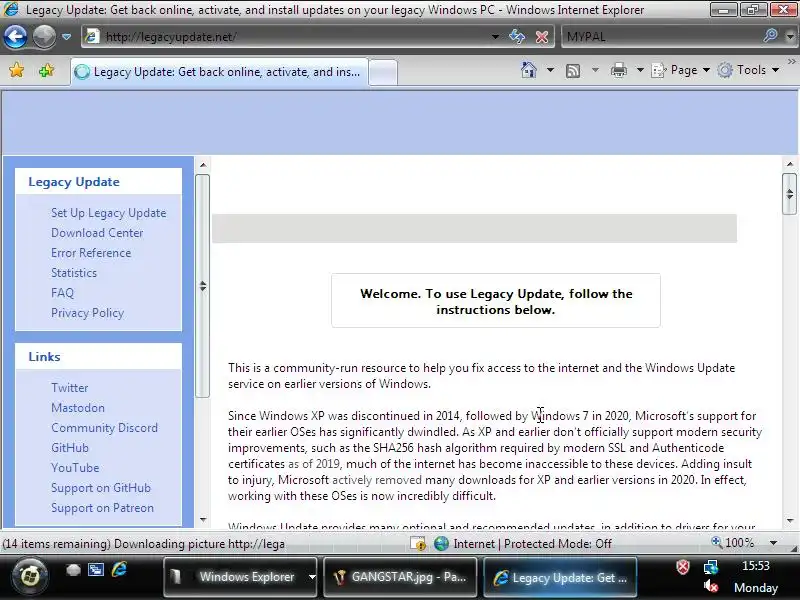The height and width of the screenshot is (600, 800).
Task: Open the Error Reference link
Action: (91, 253)
